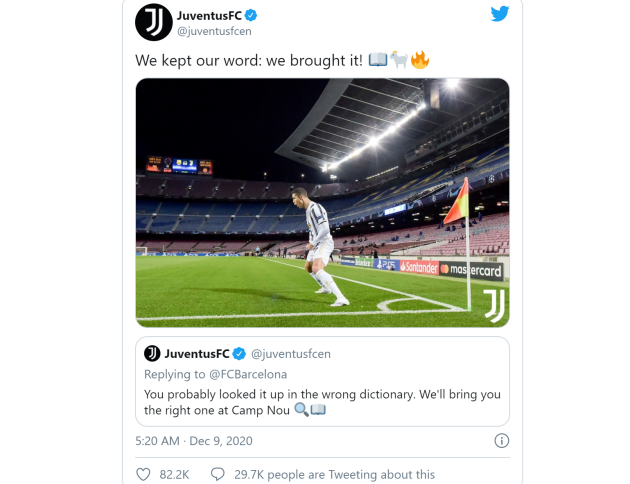
Task: Click the JuventusFC name in quoted tweet
Action: point(197,354)
